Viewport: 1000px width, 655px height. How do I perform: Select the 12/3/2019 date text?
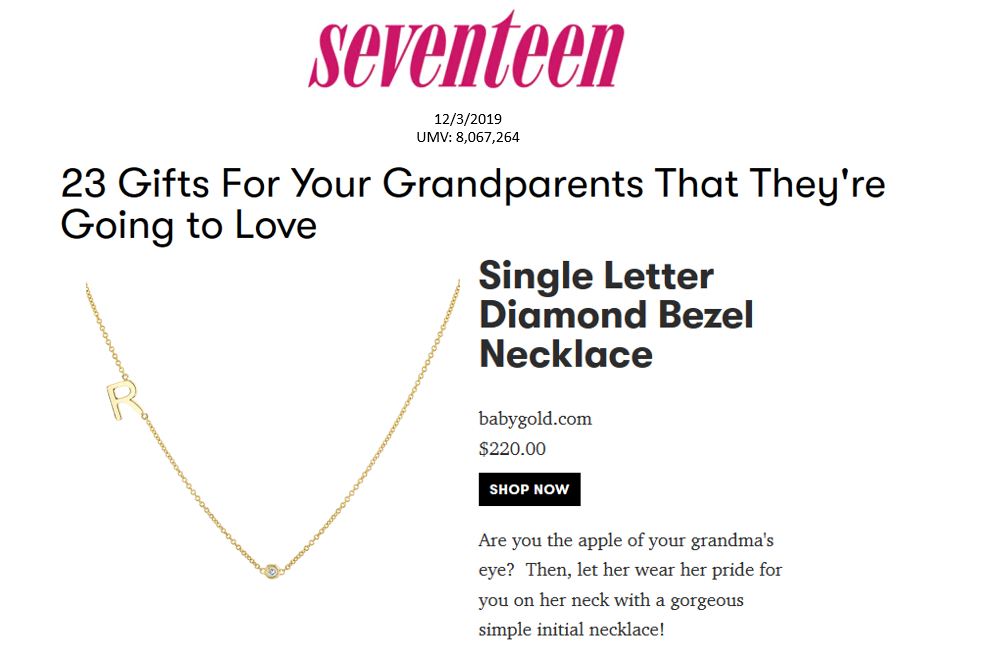(467, 121)
